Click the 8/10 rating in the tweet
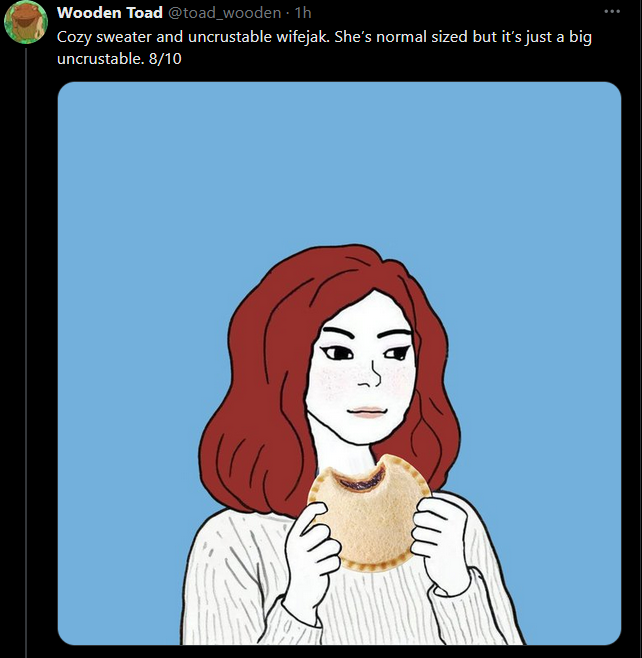This screenshot has width=642, height=658. pos(165,58)
